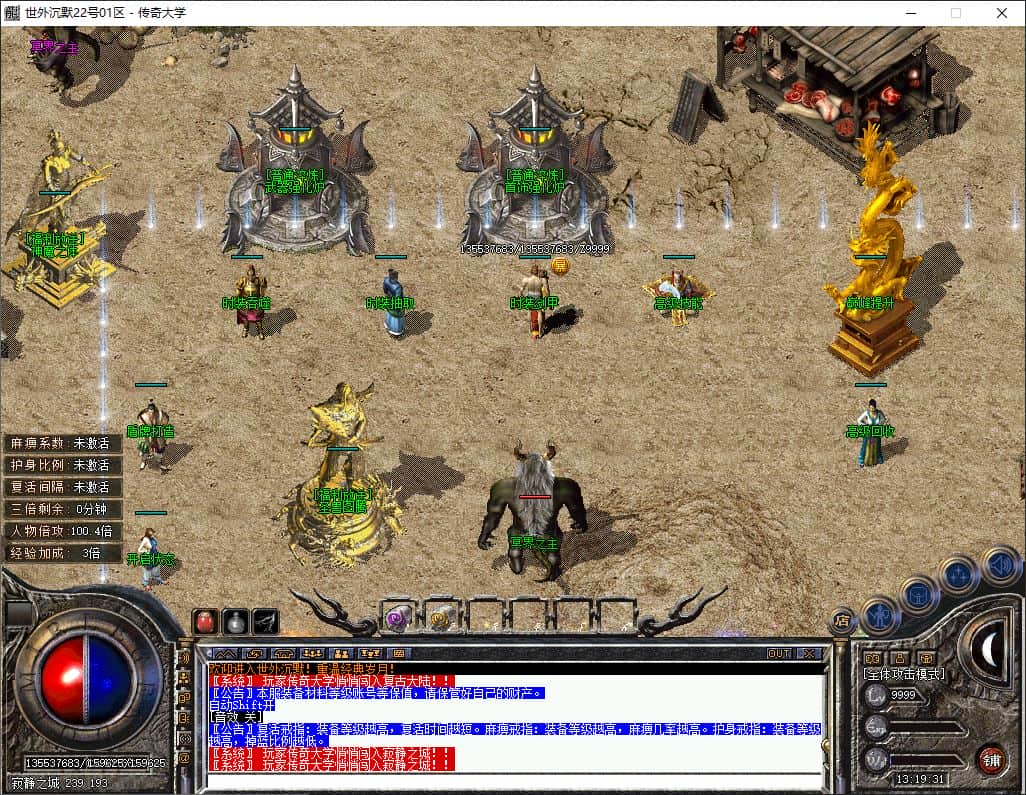Toggle attack mode label 全体攻击模式

(x=904, y=674)
